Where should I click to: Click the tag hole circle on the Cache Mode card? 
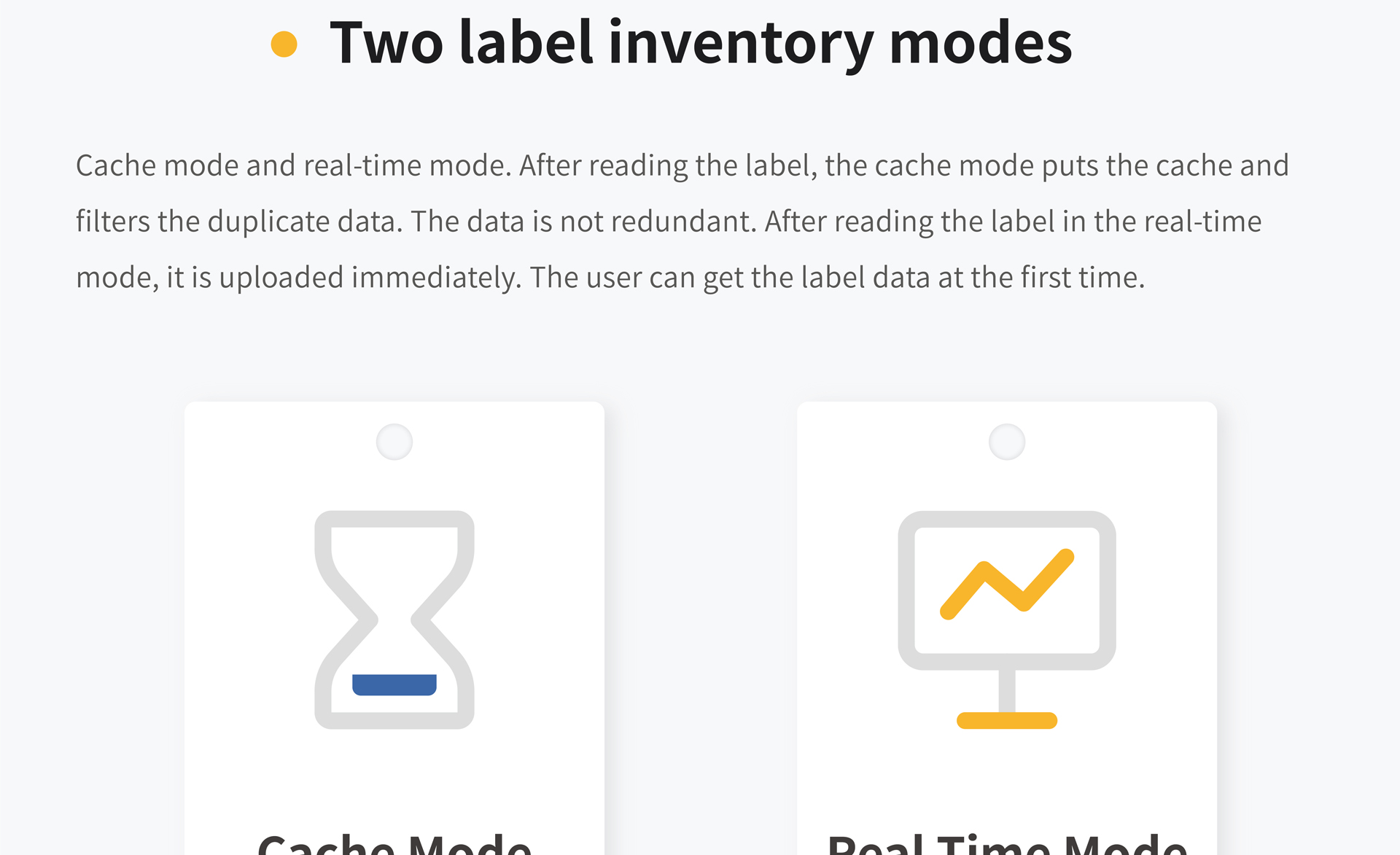[x=394, y=442]
